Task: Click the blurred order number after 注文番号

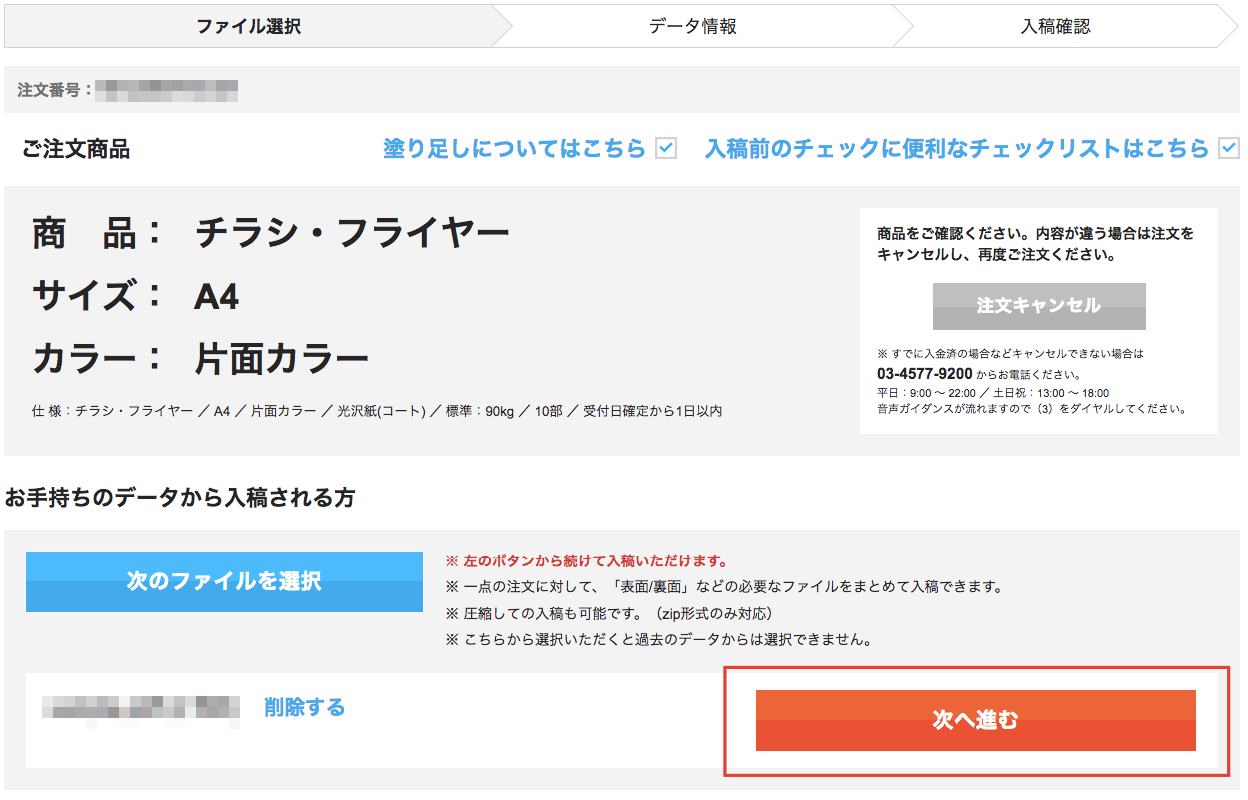Action: (172, 90)
